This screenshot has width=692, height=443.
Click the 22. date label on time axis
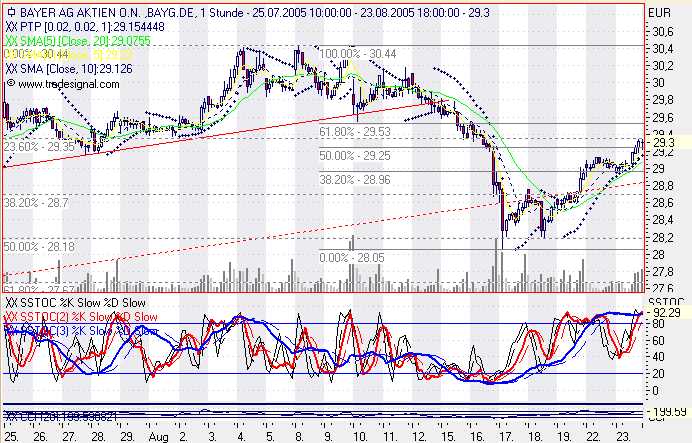(594, 437)
